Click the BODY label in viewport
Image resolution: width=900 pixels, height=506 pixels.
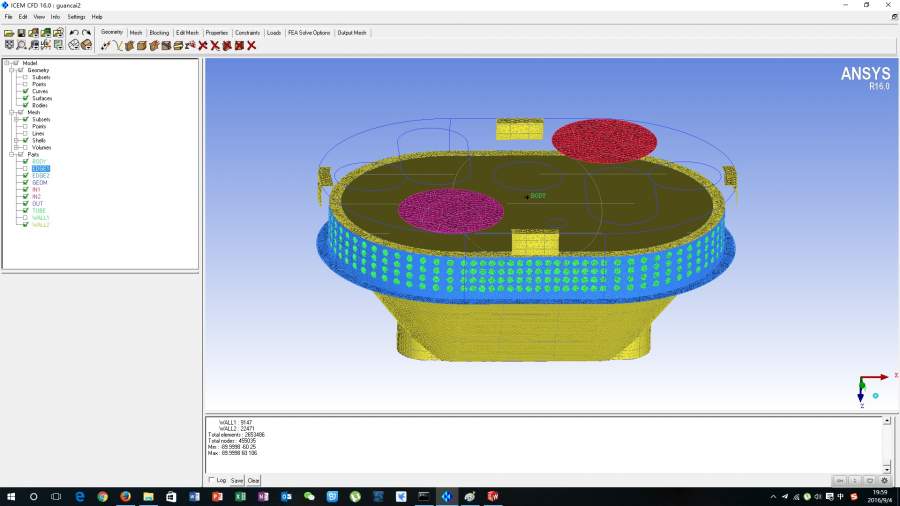(538, 196)
